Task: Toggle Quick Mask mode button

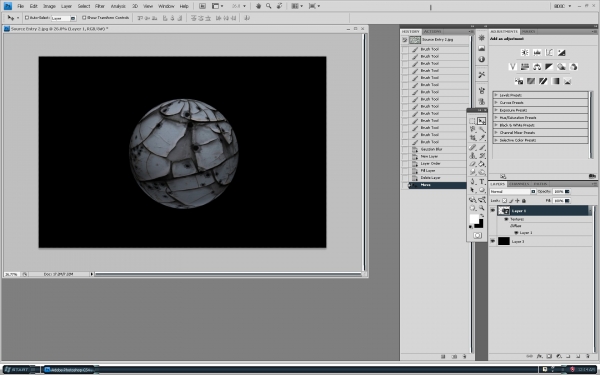Action: pyautogui.click(x=477, y=235)
